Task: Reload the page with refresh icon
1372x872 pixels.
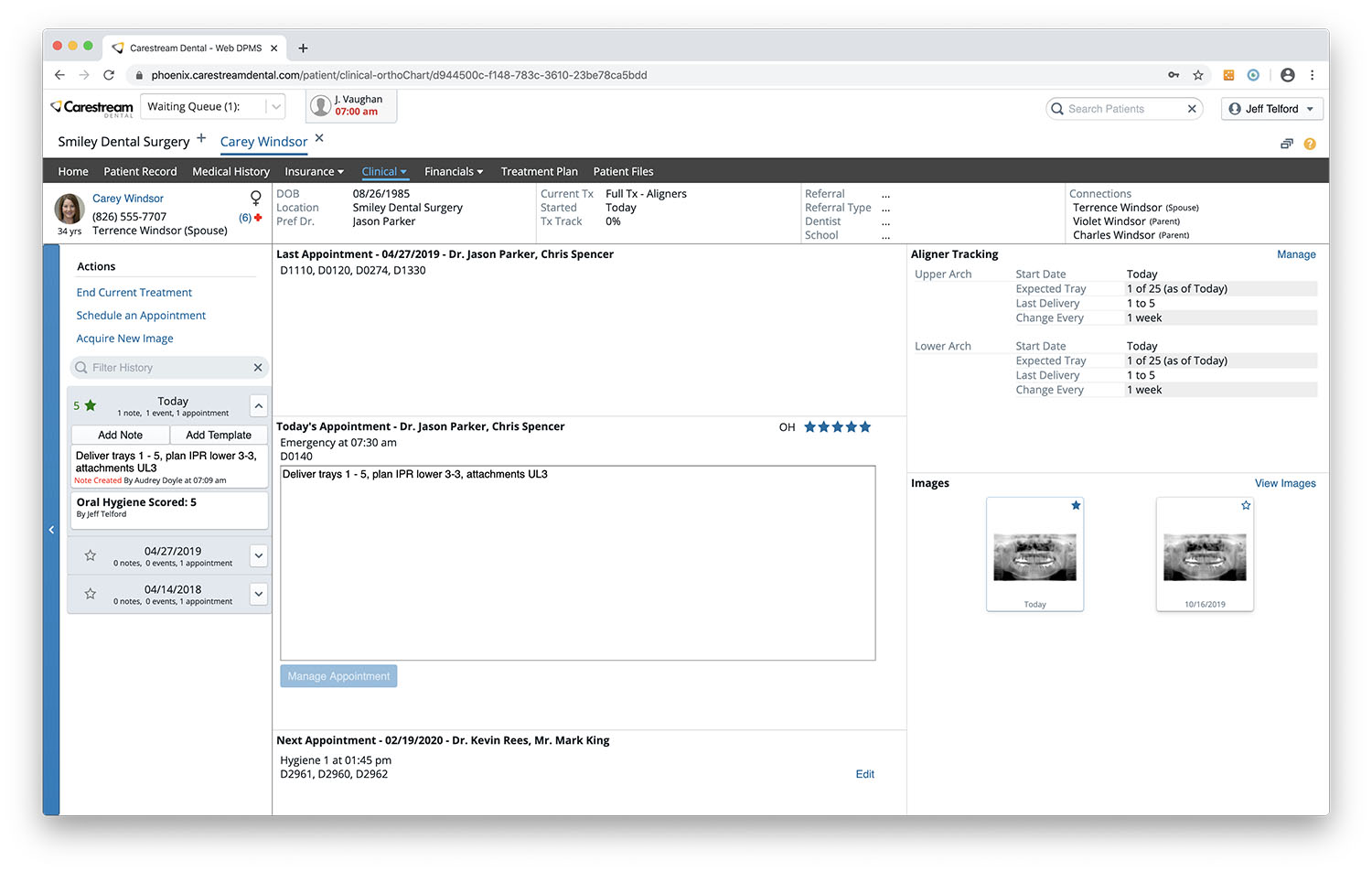Action: click(109, 75)
